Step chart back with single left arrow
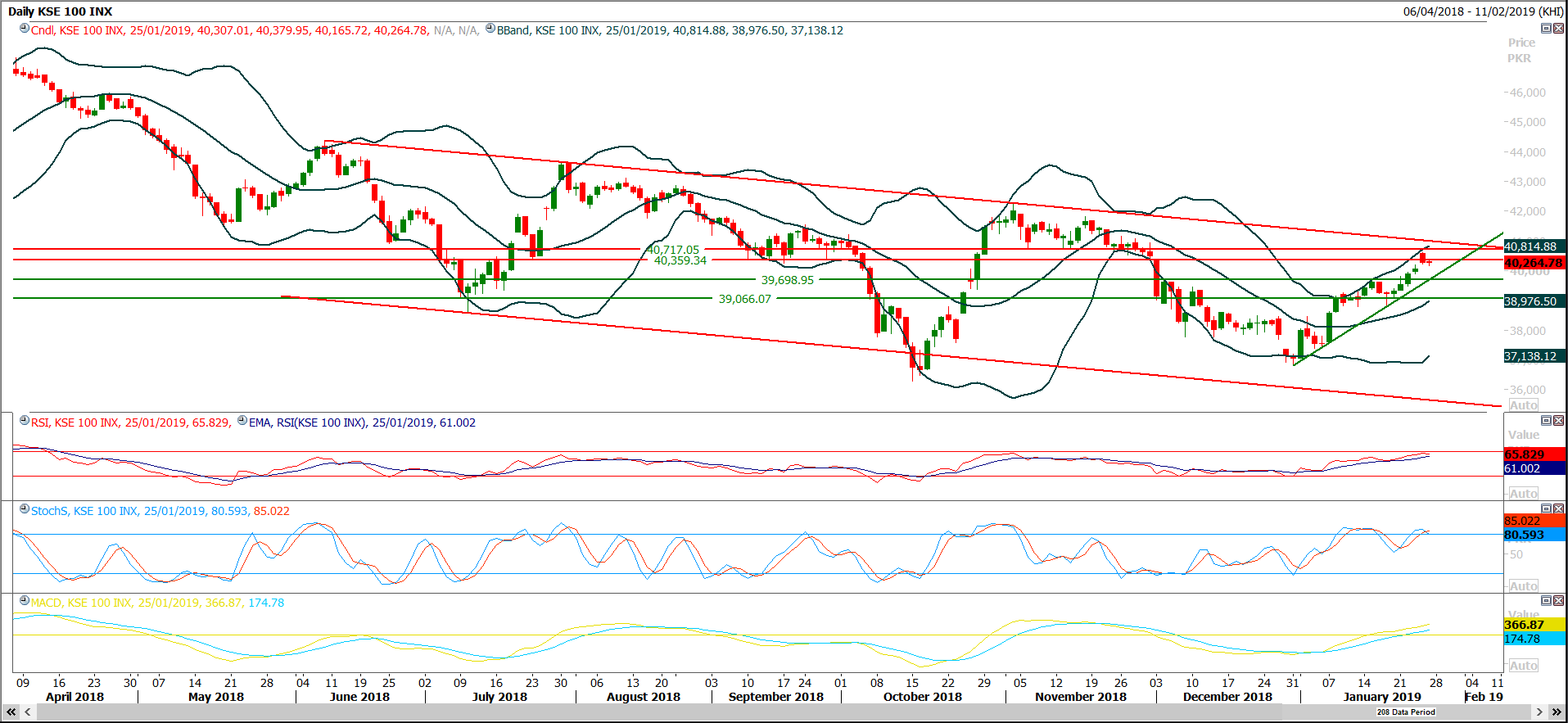The width and height of the screenshot is (1568, 723). pos(28,712)
